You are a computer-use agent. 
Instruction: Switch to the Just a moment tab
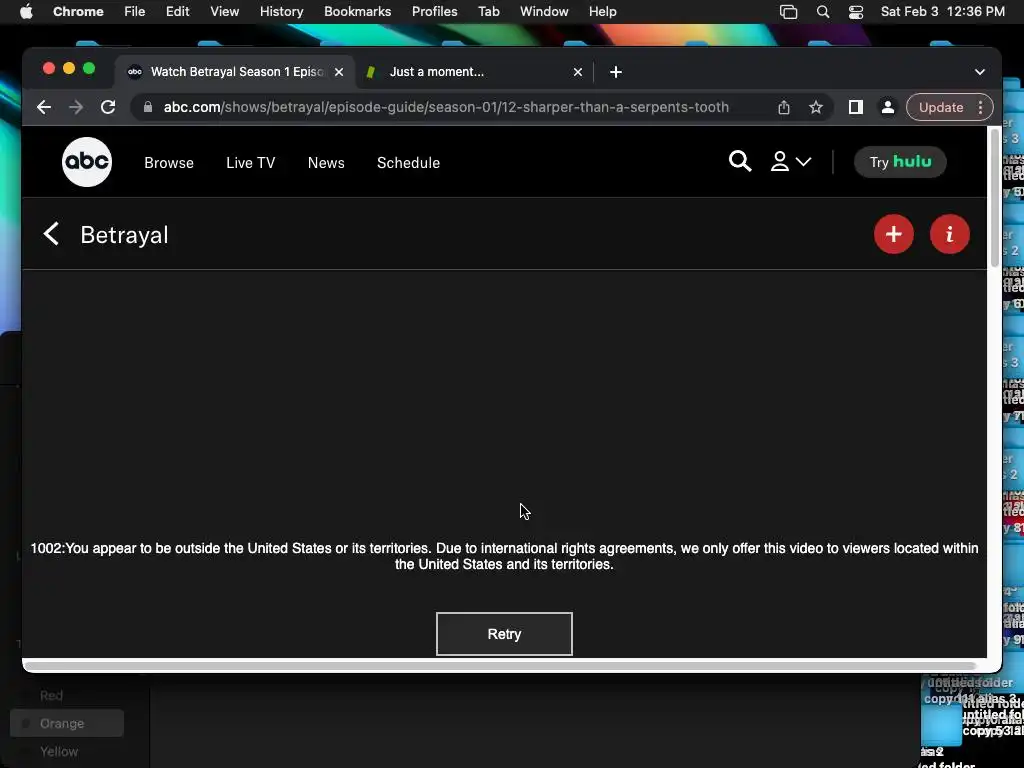click(x=473, y=72)
